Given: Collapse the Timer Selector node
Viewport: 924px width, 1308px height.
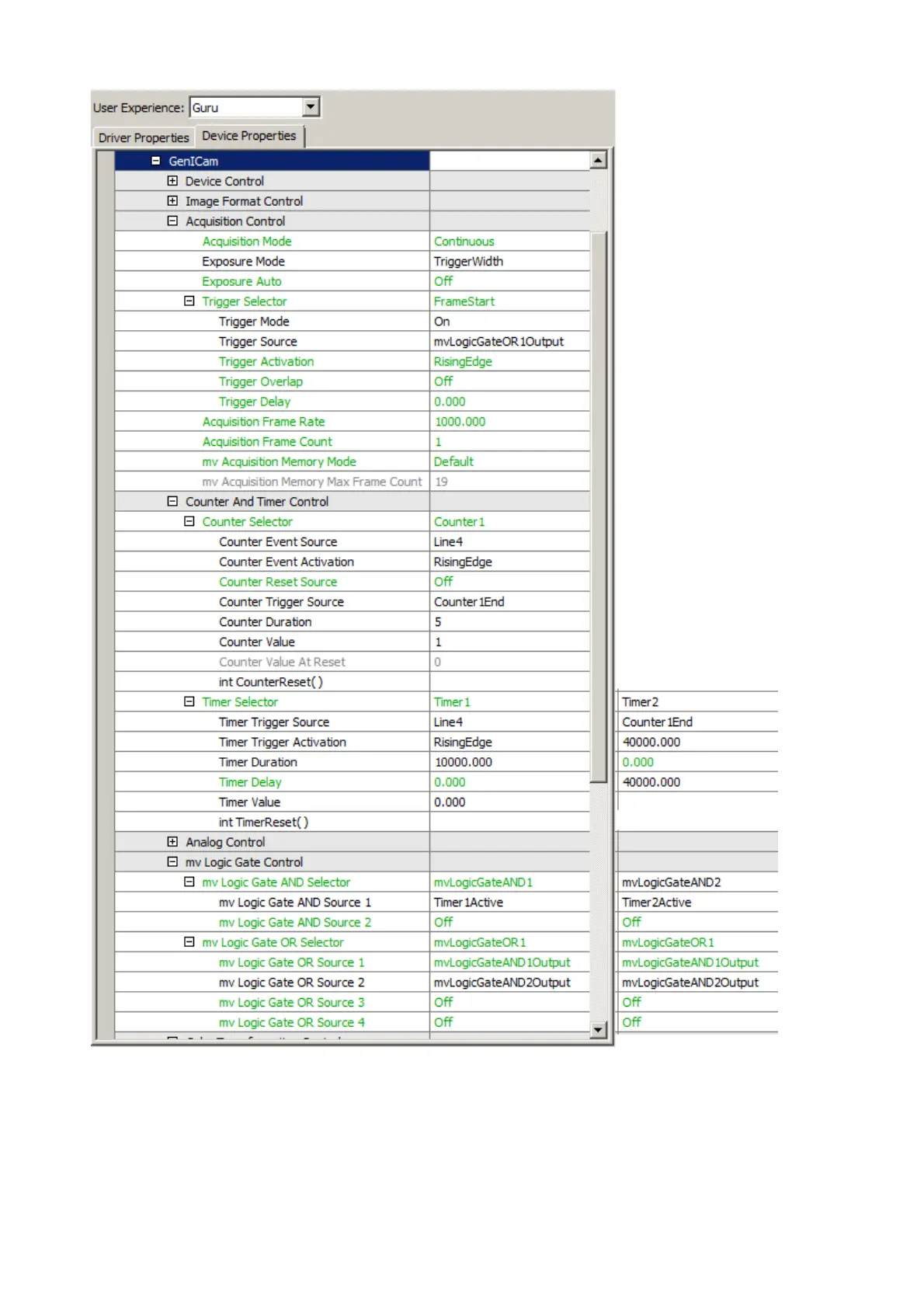Looking at the screenshot, I should coord(189,702).
